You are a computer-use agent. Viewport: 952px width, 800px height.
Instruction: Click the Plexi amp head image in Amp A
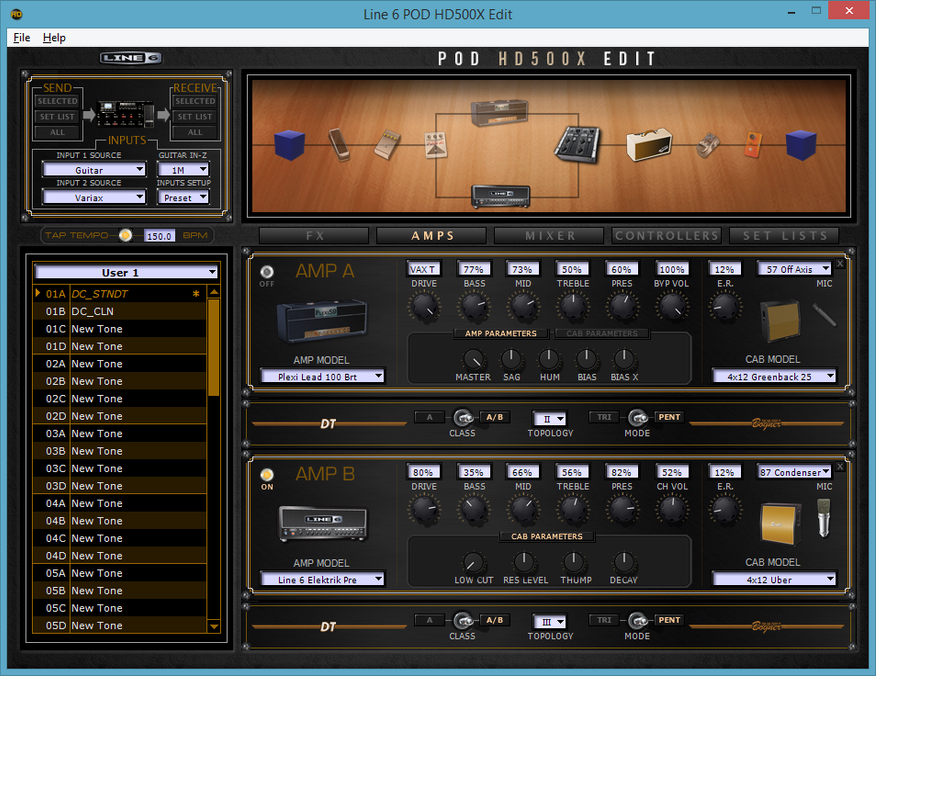click(x=322, y=321)
